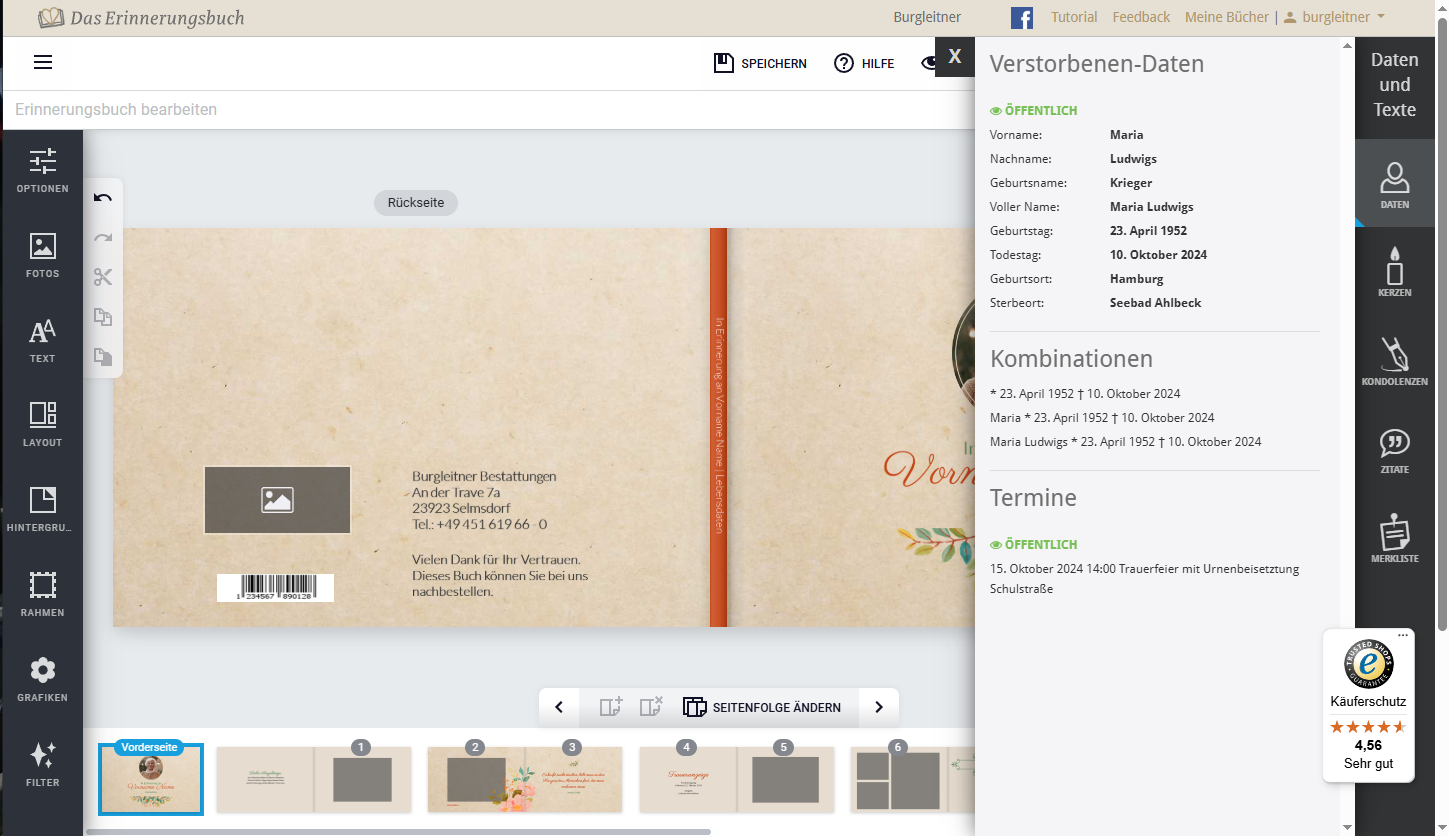The image size is (1449, 836).
Task: Open Hilfe help
Action: click(x=864, y=63)
